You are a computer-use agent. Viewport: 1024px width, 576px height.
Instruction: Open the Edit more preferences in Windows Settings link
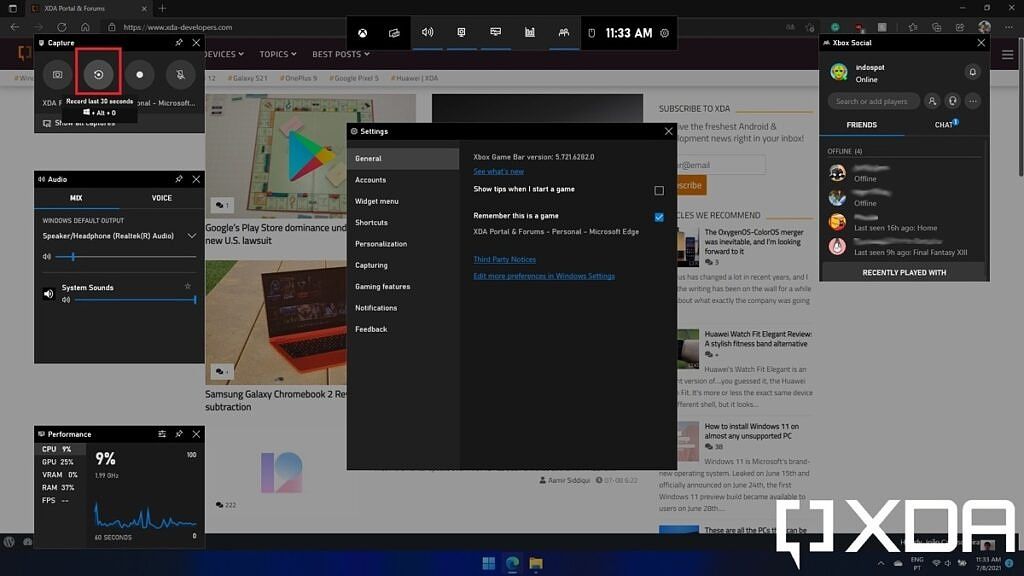click(x=545, y=275)
